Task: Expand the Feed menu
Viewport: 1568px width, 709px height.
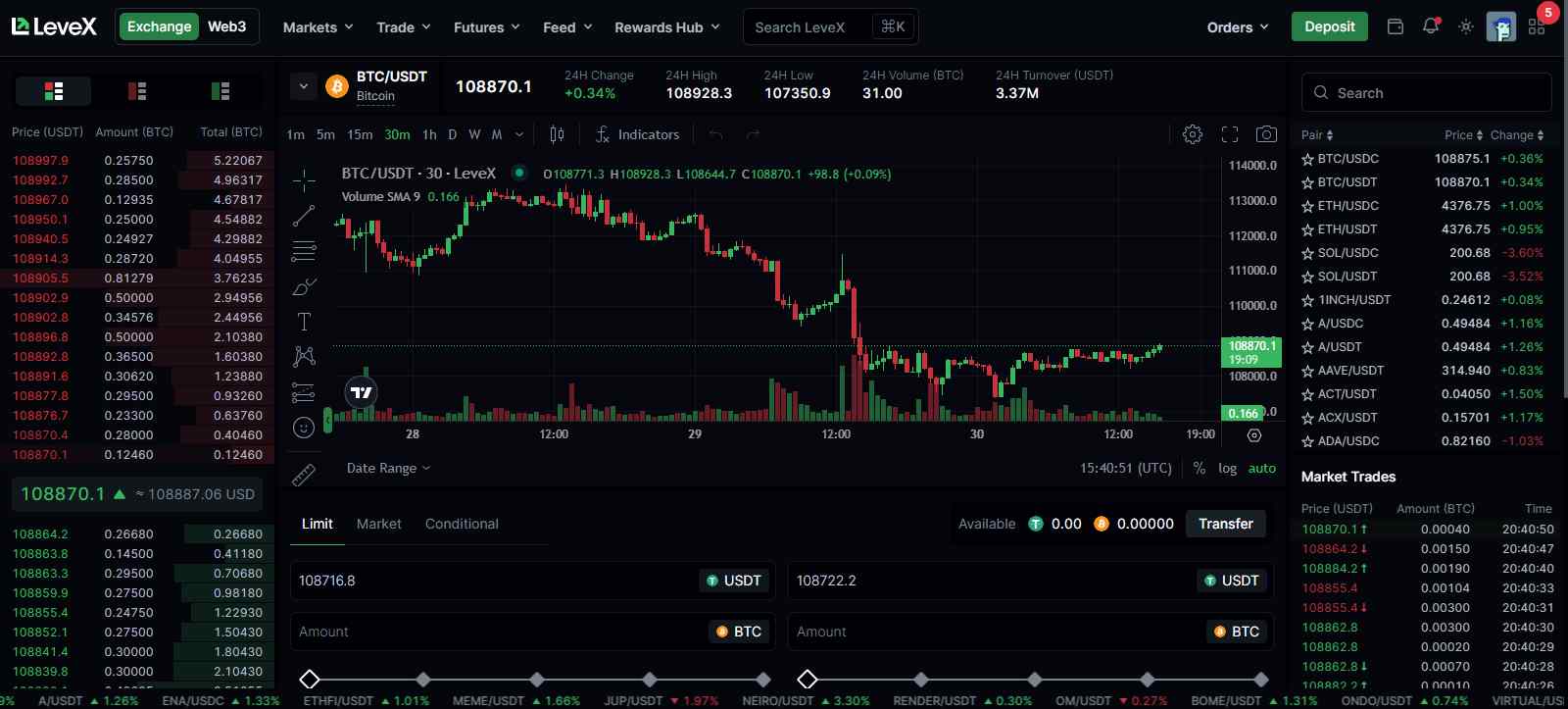Action: (567, 27)
